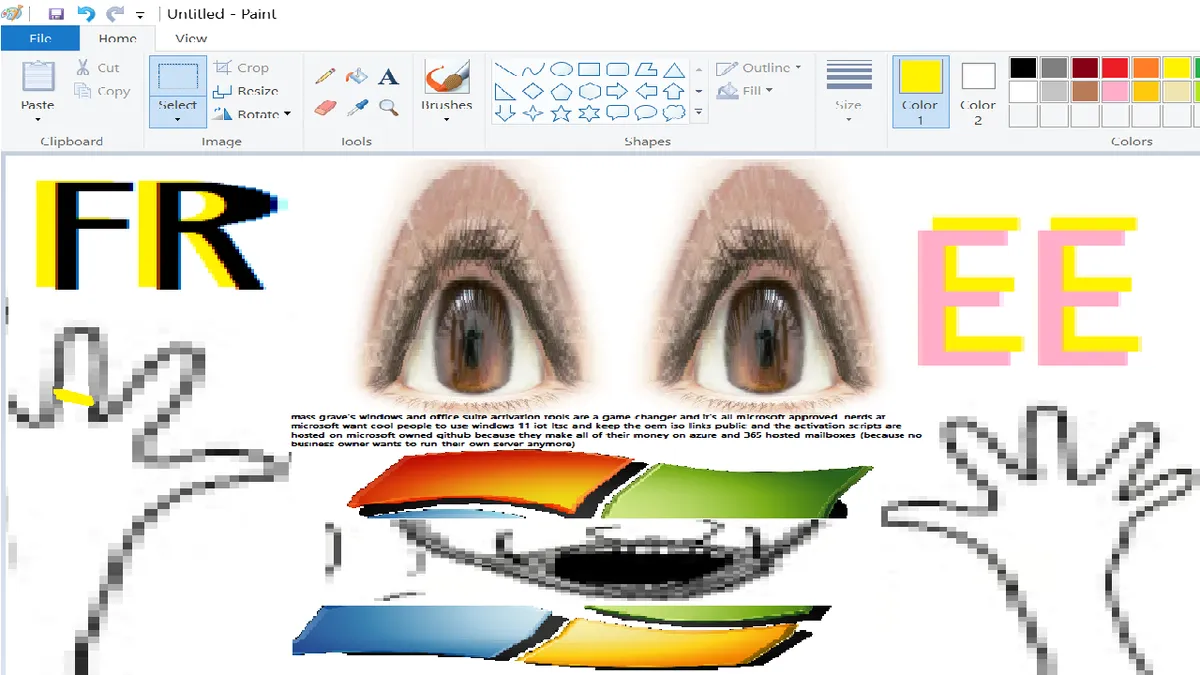
Task: Pick the Fill with color bucket tool
Action: [x=356, y=76]
